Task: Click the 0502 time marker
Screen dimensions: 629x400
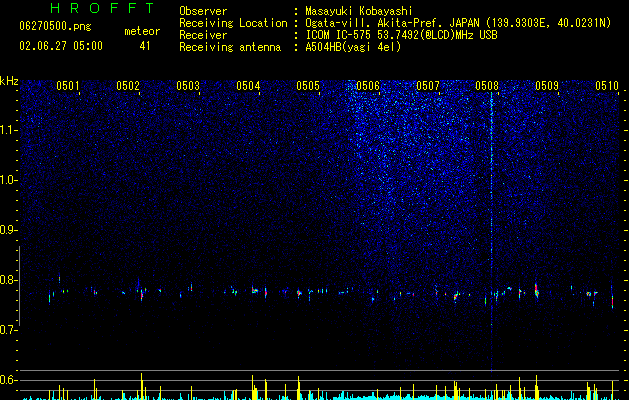Action: click(128, 86)
